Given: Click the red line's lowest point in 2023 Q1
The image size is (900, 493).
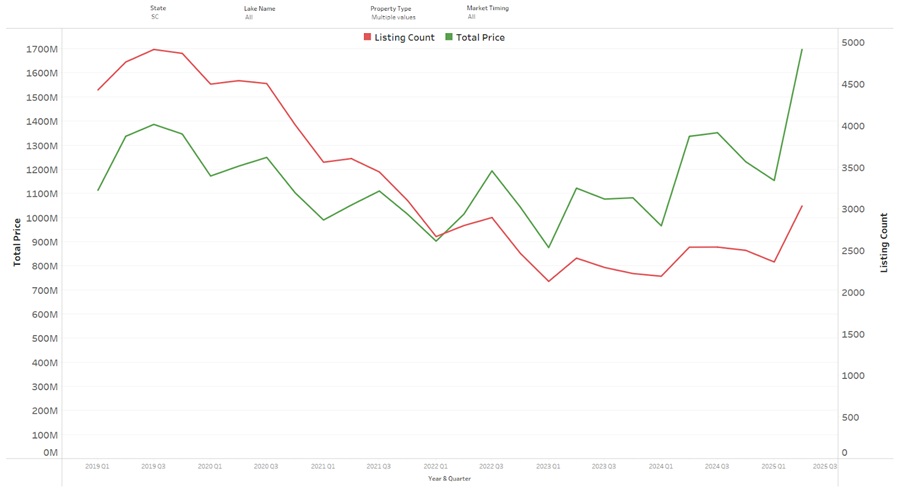Looking at the screenshot, I should tap(548, 281).
